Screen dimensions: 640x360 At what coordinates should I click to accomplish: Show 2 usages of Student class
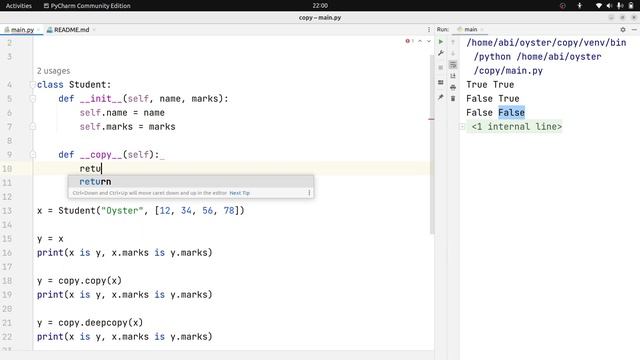click(53, 71)
